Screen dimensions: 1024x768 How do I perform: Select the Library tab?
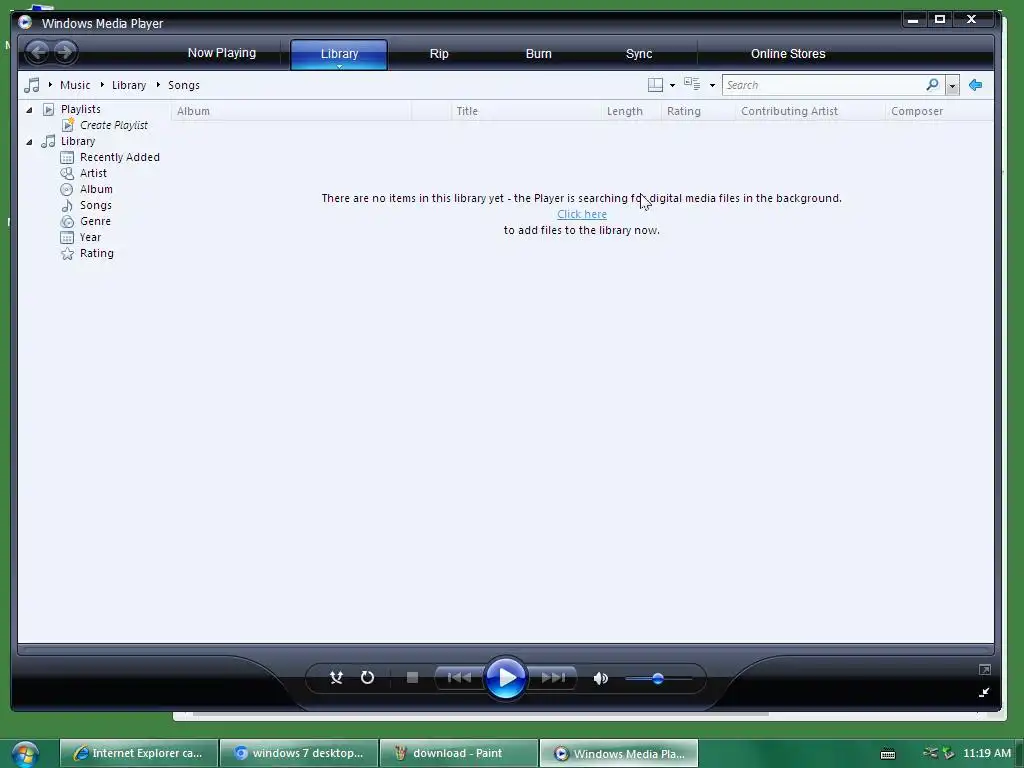coord(339,53)
